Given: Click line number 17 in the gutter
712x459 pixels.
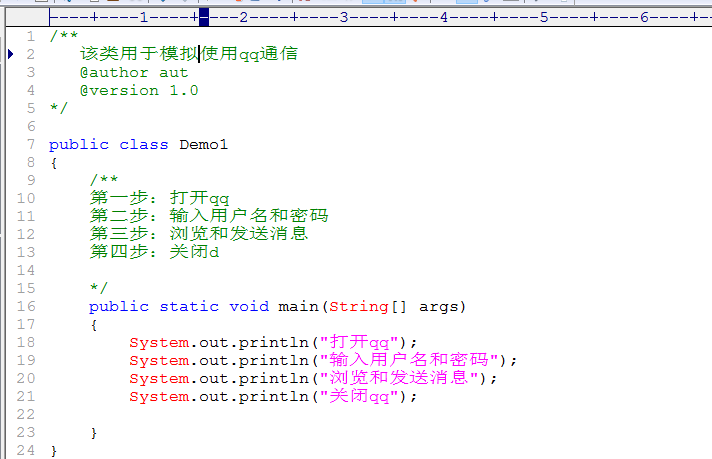Looking at the screenshot, I should coord(26,324).
